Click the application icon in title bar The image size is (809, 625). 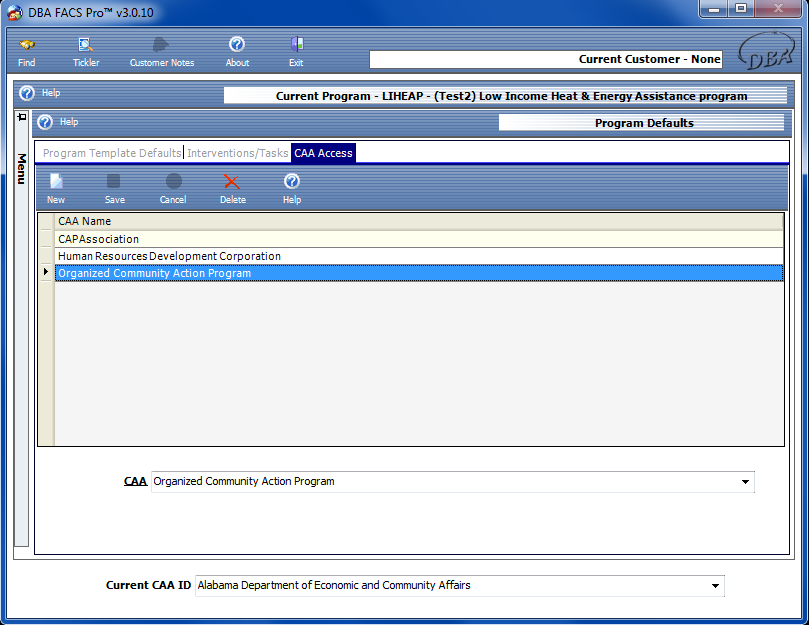point(15,12)
